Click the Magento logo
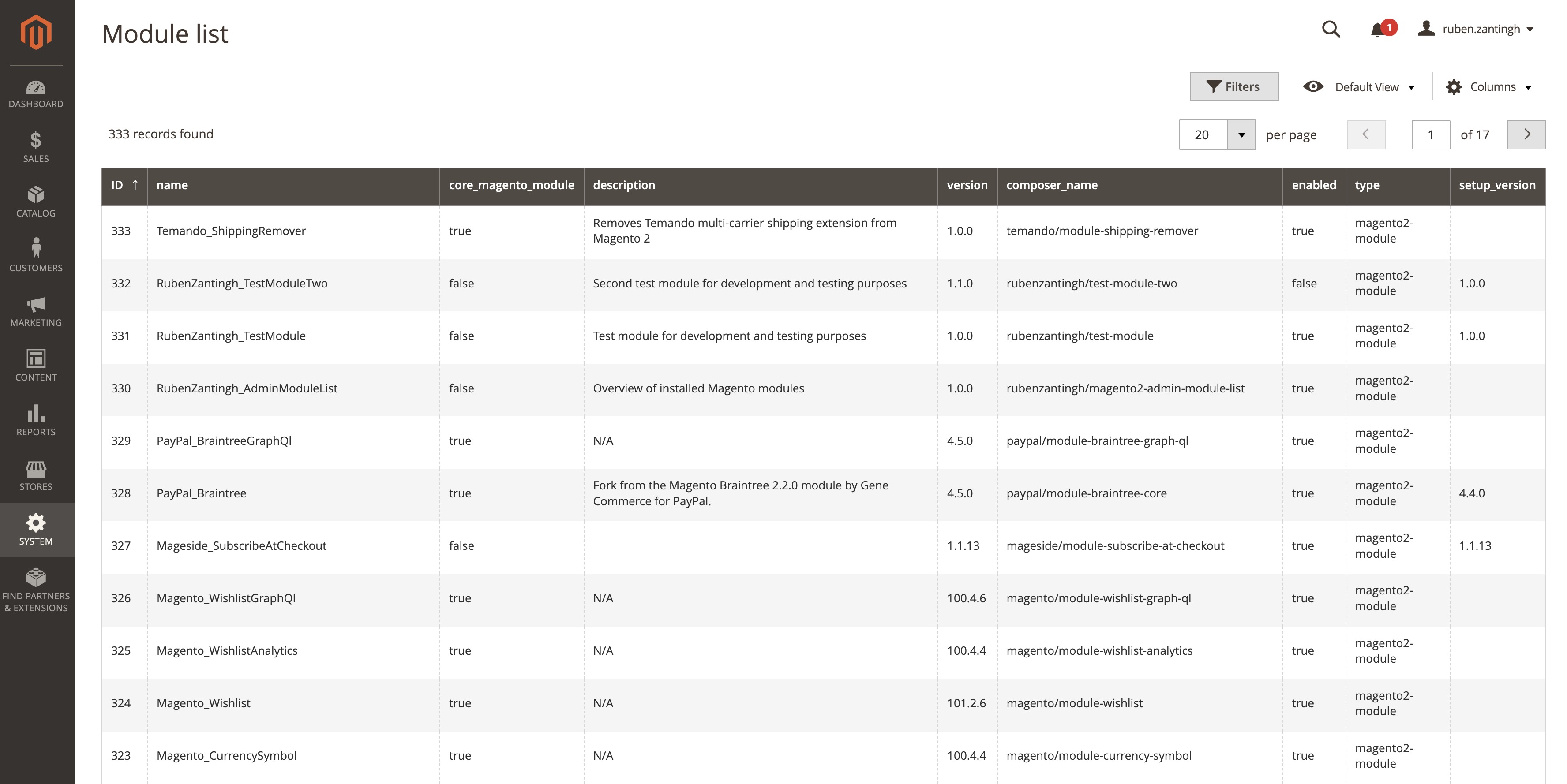This screenshot has height=784, width=1567. click(36, 32)
